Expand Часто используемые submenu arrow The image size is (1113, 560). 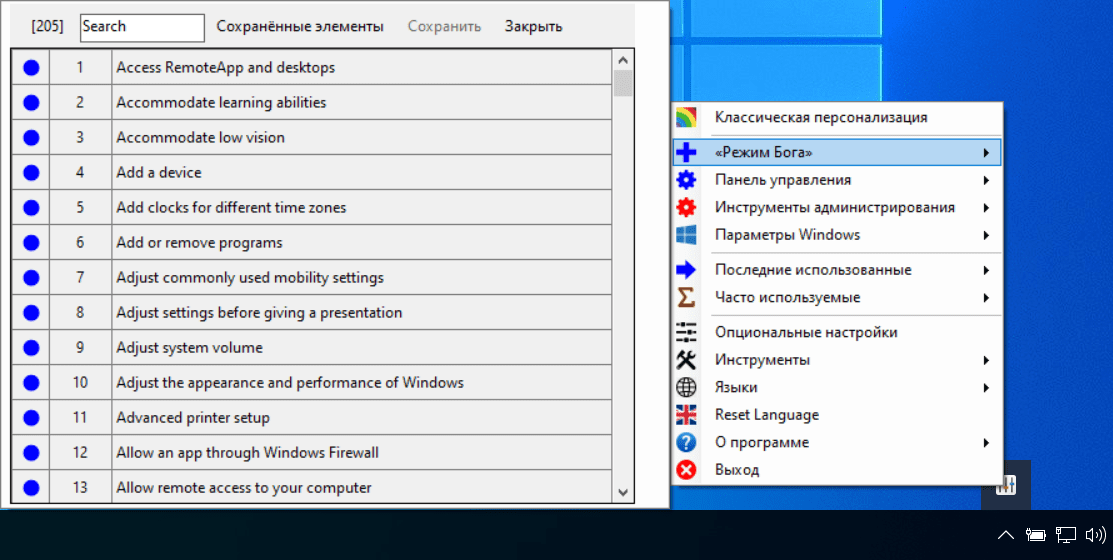(986, 298)
